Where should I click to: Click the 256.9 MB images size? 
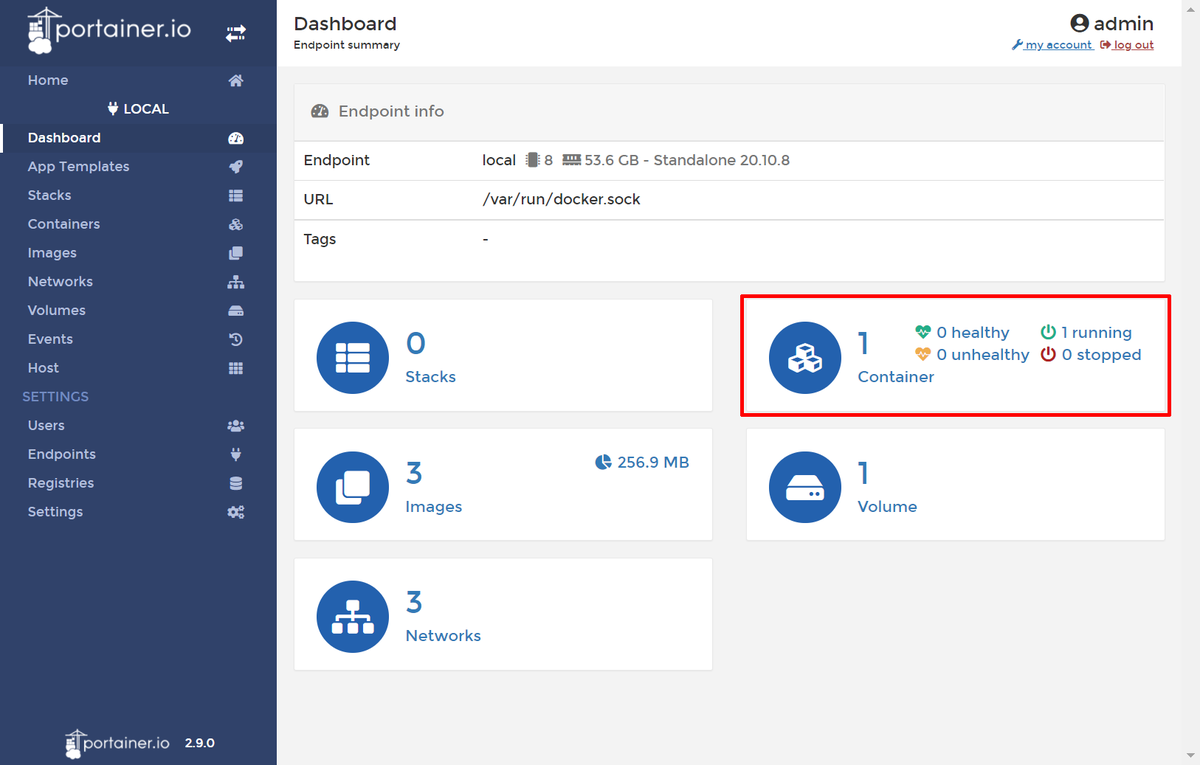(x=653, y=462)
